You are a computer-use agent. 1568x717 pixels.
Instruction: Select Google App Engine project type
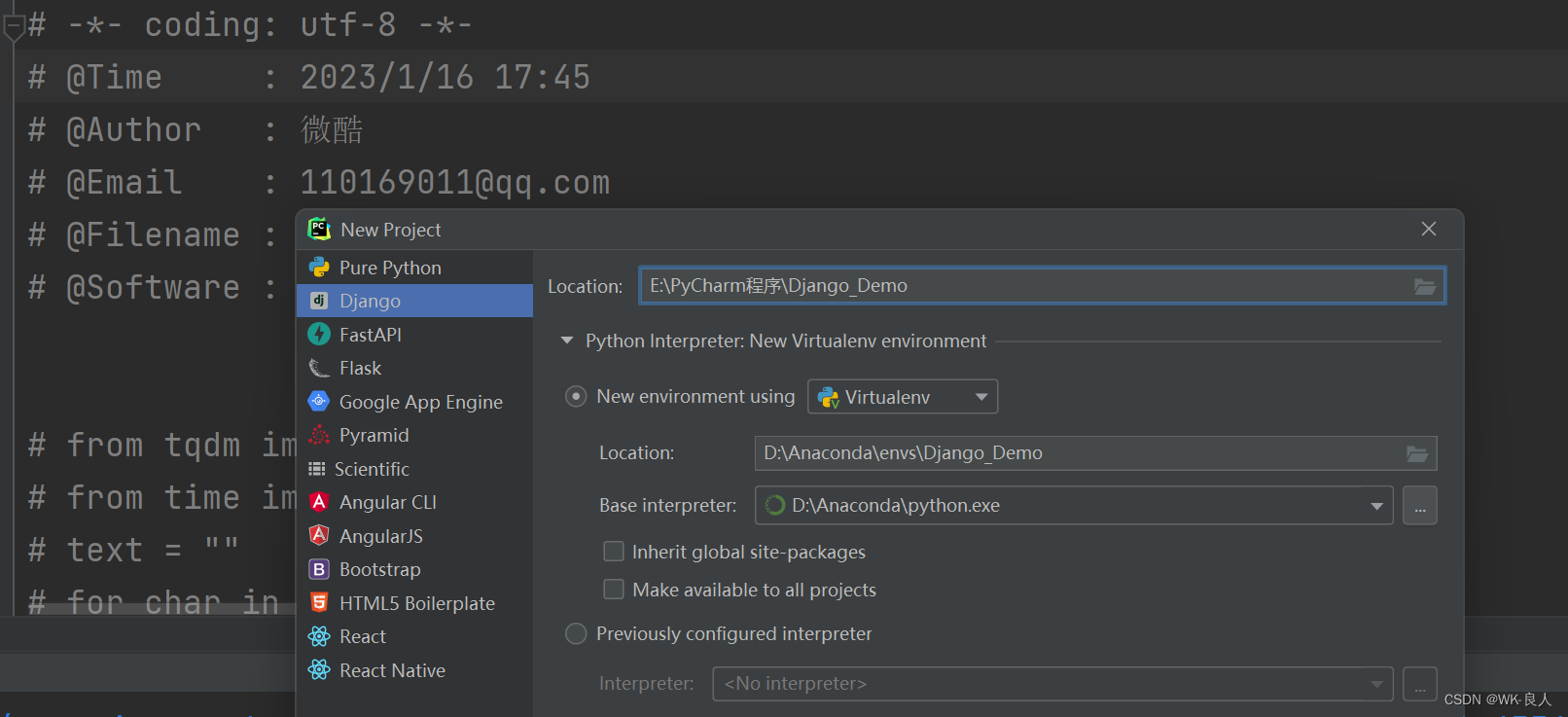(x=414, y=402)
